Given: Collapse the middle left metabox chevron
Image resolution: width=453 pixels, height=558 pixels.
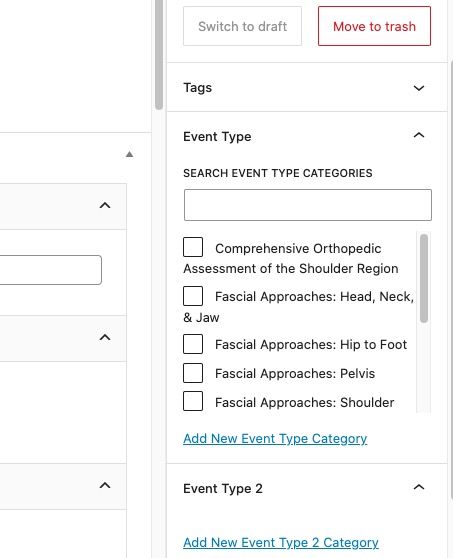Looking at the screenshot, I should coord(105,337).
